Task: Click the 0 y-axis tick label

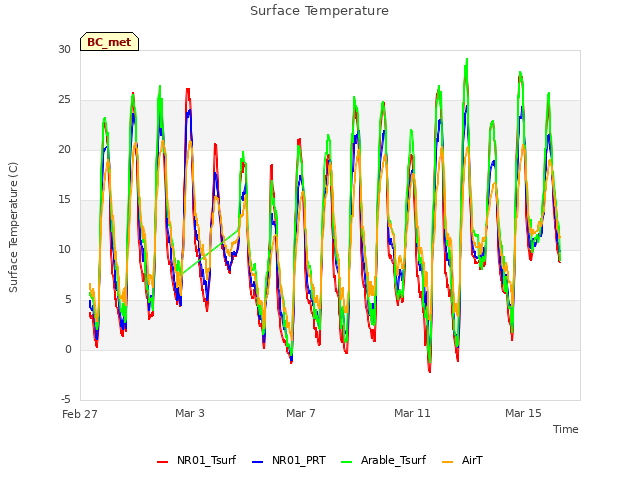Action: tap(68, 349)
